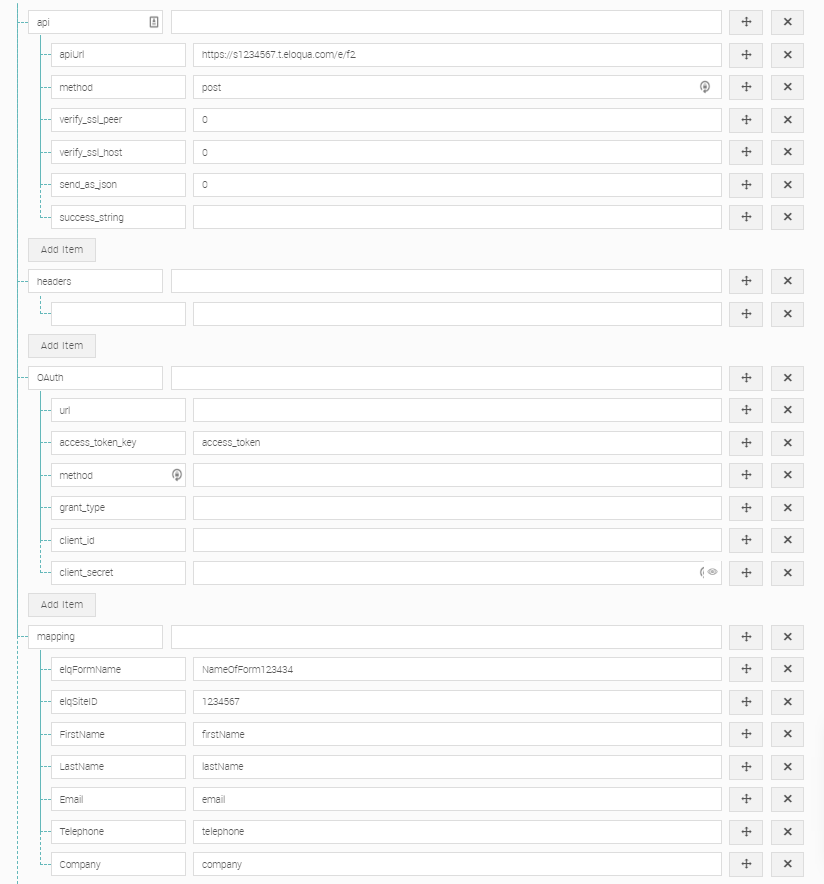Click the move icon on the api row

click(x=745, y=21)
